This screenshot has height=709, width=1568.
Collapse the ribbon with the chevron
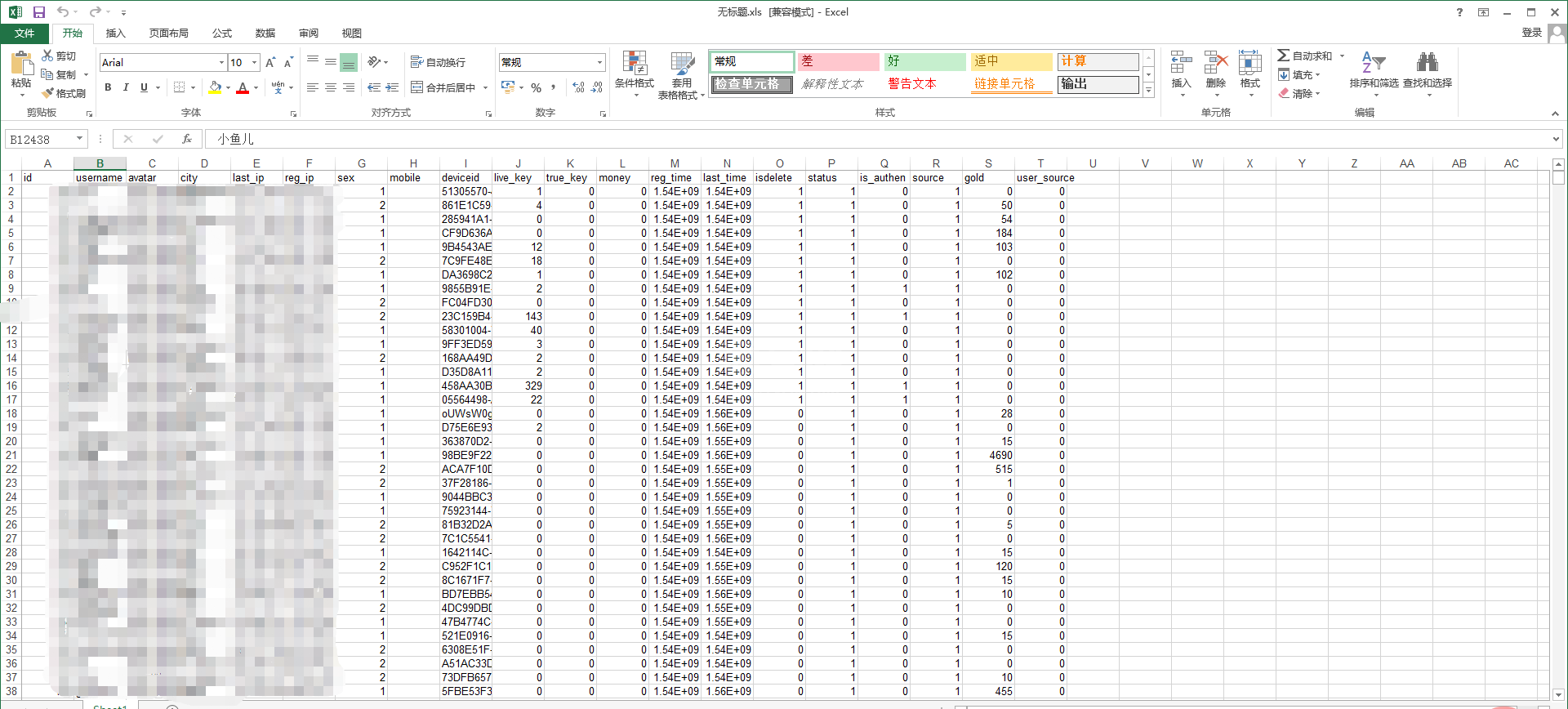point(1555,114)
